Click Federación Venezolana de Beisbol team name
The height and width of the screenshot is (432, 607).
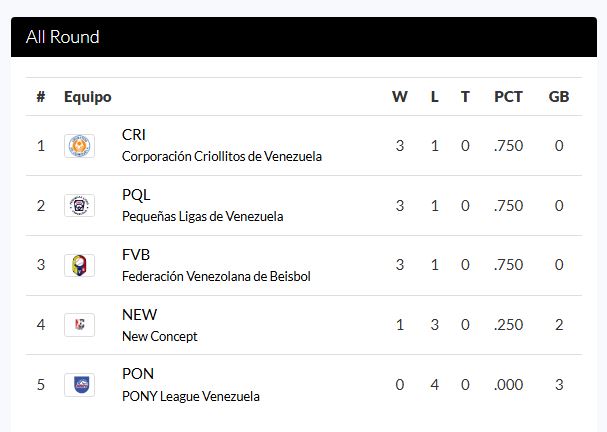pyautogui.click(x=216, y=276)
